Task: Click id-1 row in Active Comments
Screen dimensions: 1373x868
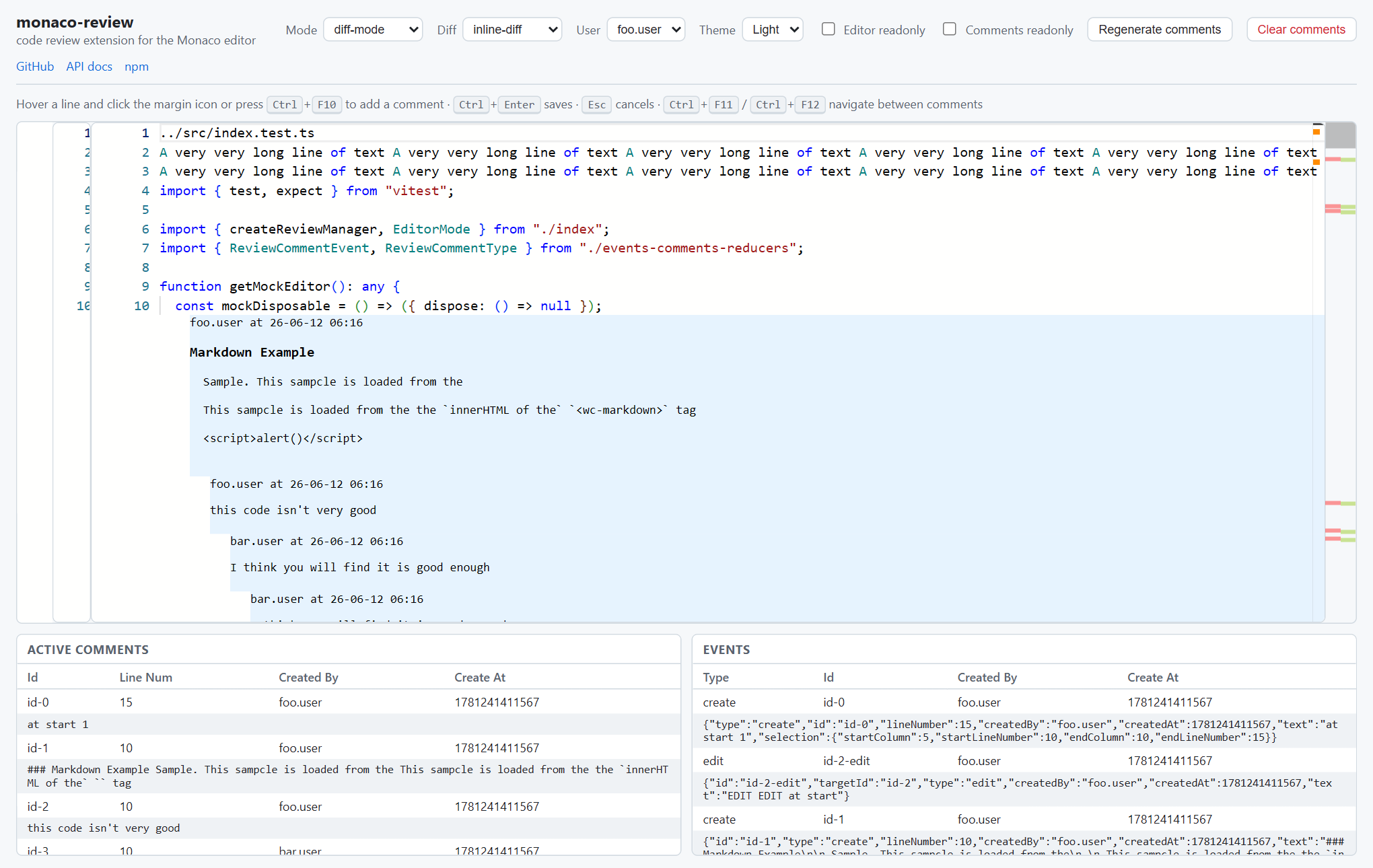Action: coord(349,748)
